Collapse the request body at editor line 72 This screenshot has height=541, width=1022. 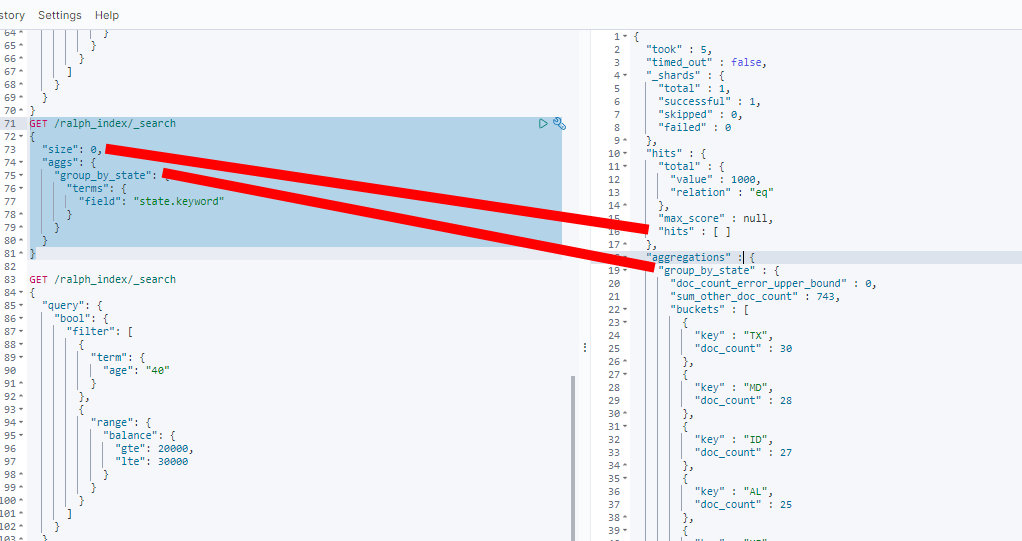[22, 136]
